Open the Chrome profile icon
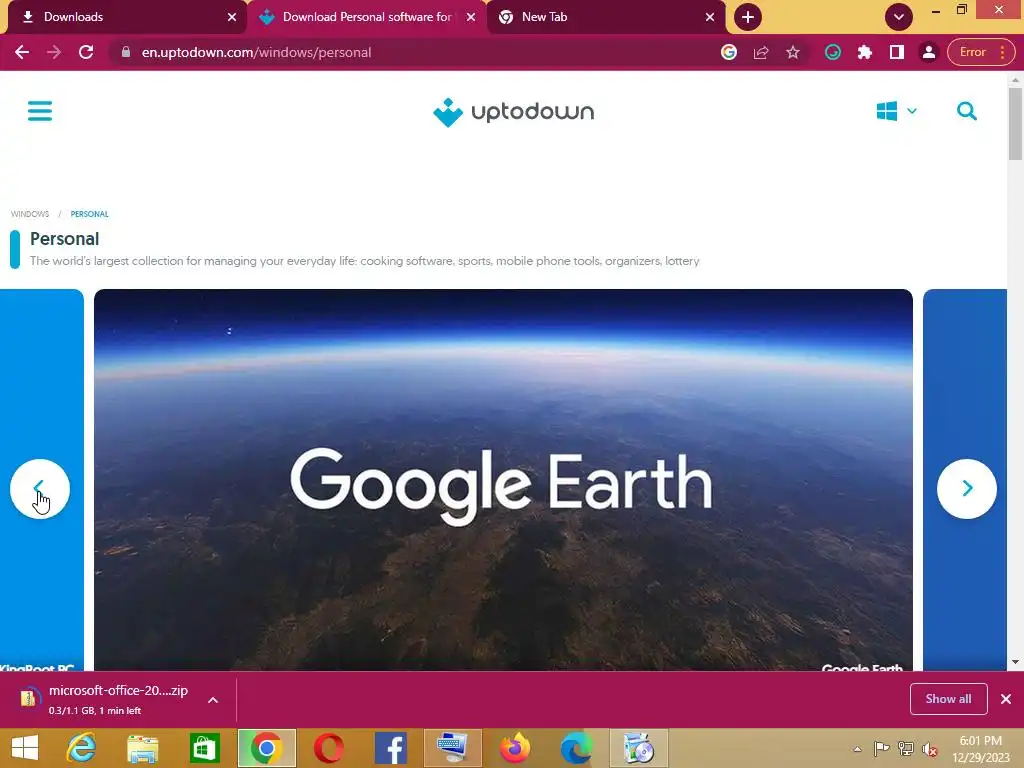Viewport: 1024px width, 768px height. (929, 52)
